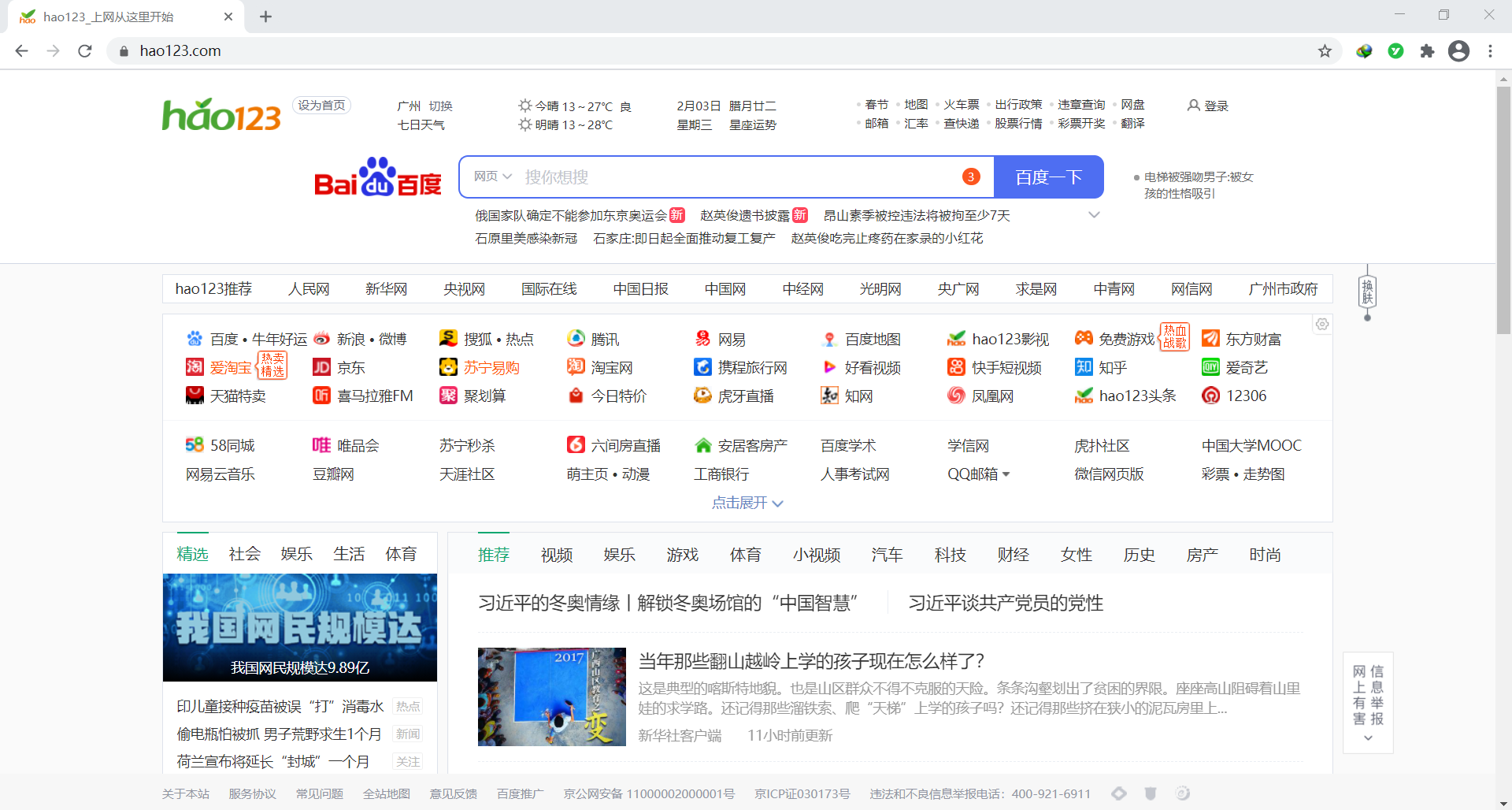Click the 换肤 skin changer pendant
Viewport: 1512px width, 810px height.
(x=1367, y=292)
